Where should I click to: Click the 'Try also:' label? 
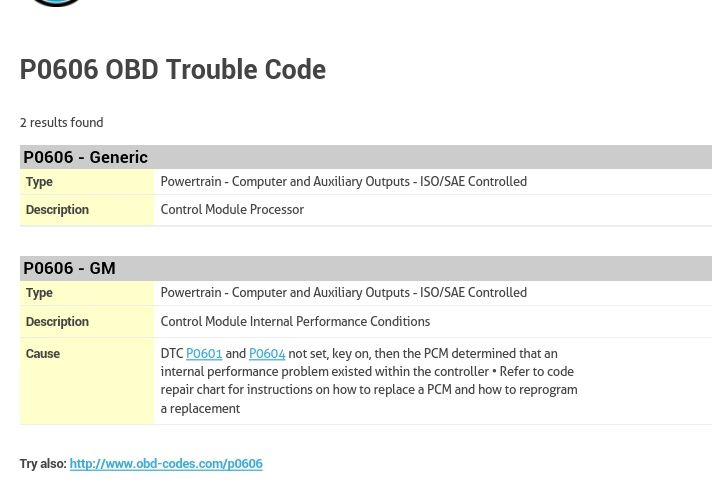pyautogui.click(x=43, y=464)
